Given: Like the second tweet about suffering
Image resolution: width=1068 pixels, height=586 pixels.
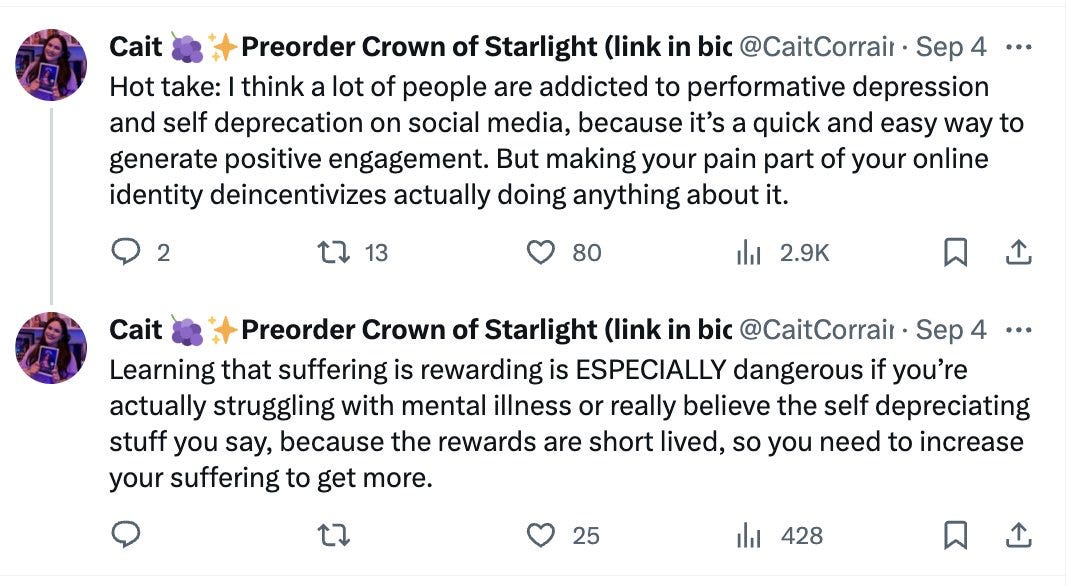Looking at the screenshot, I should pyautogui.click(x=543, y=535).
